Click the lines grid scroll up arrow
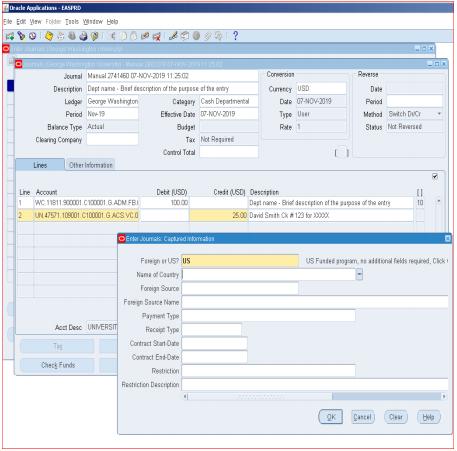This screenshot has height=451, width=457. click(x=439, y=201)
